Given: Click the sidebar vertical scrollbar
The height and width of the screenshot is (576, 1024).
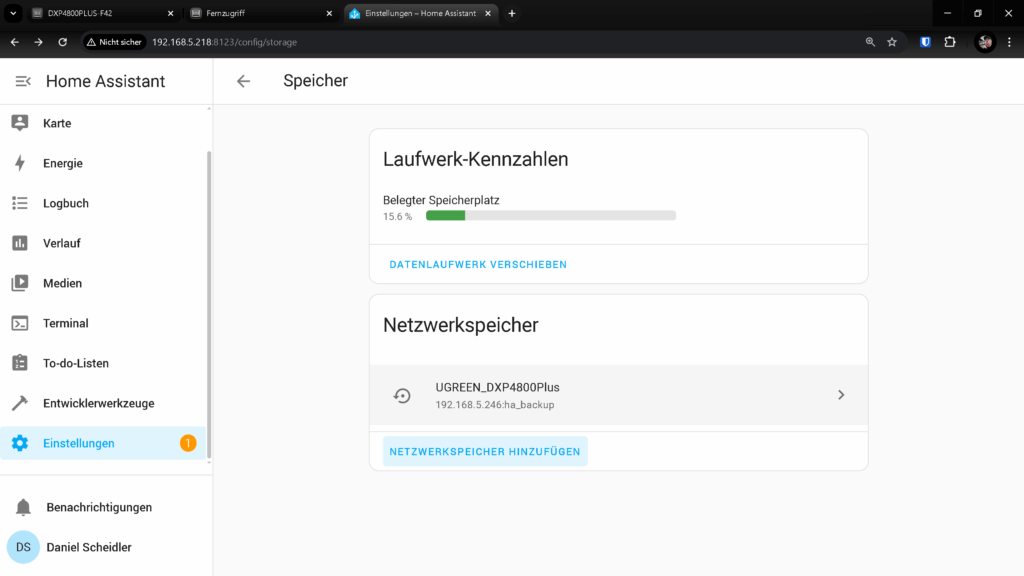Looking at the screenshot, I should click(209, 304).
